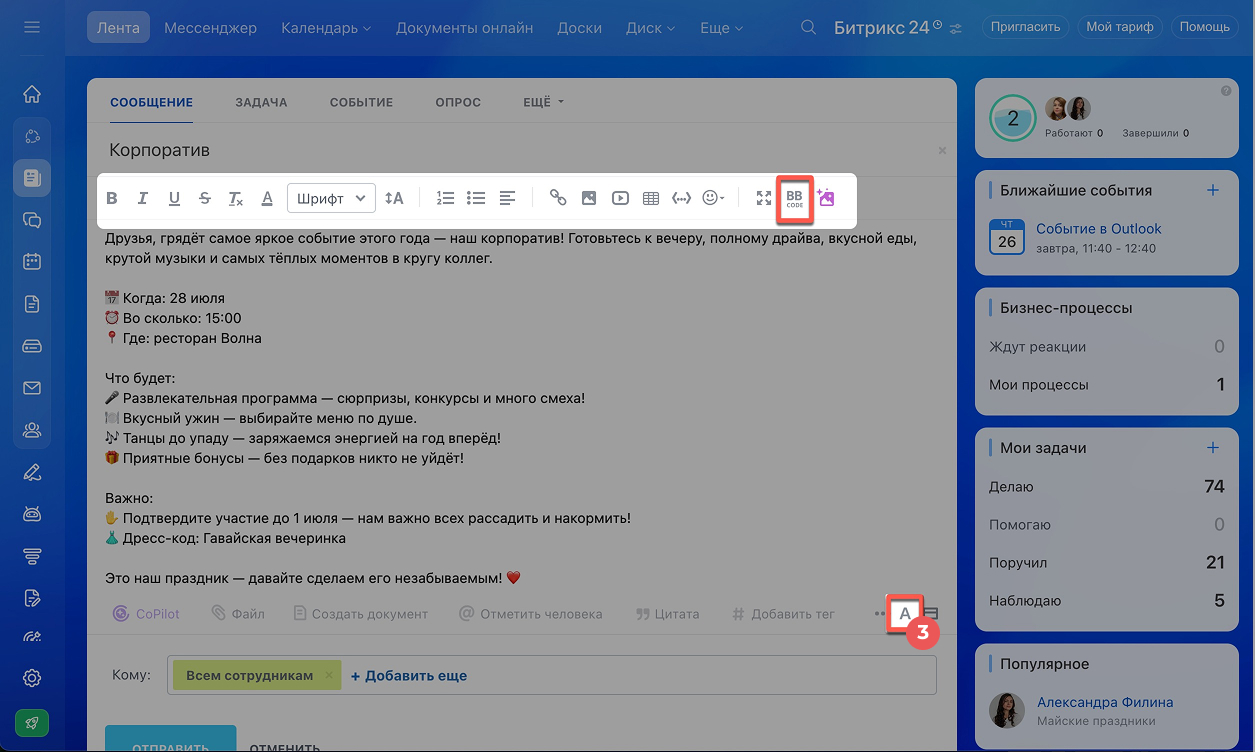This screenshot has width=1255, height=752.
Task: Go to home in the left sidebar
Action: tap(32, 94)
